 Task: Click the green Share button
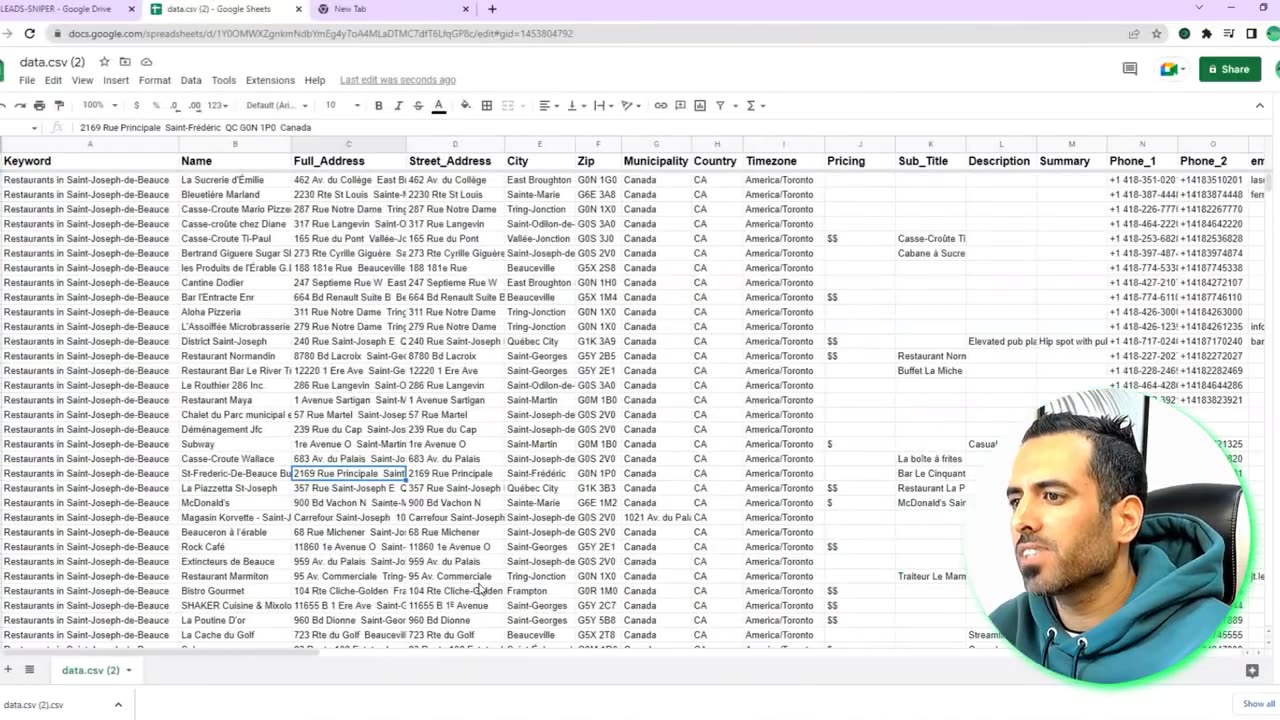1229,69
